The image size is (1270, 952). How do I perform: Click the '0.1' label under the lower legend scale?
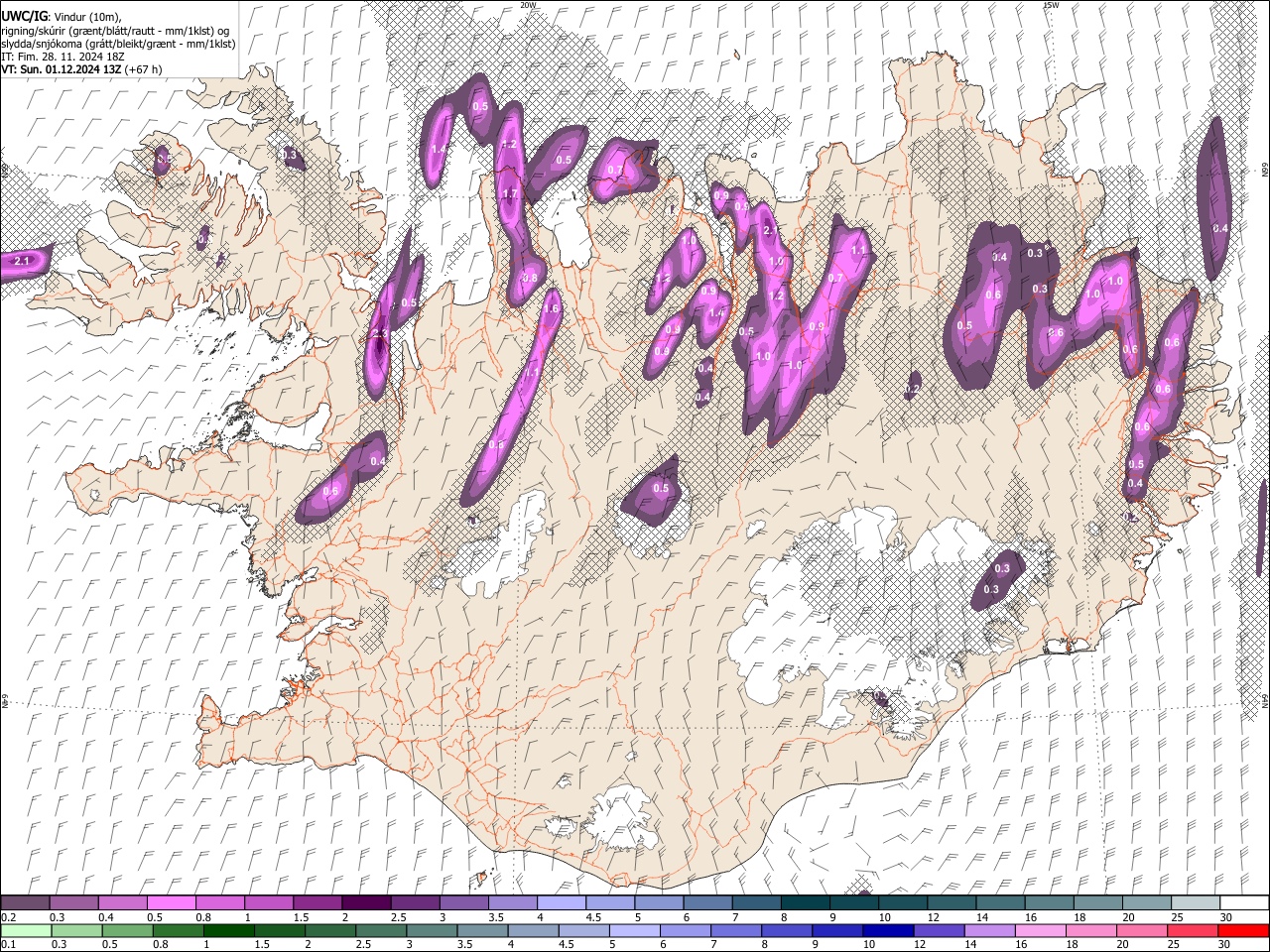click(8, 944)
